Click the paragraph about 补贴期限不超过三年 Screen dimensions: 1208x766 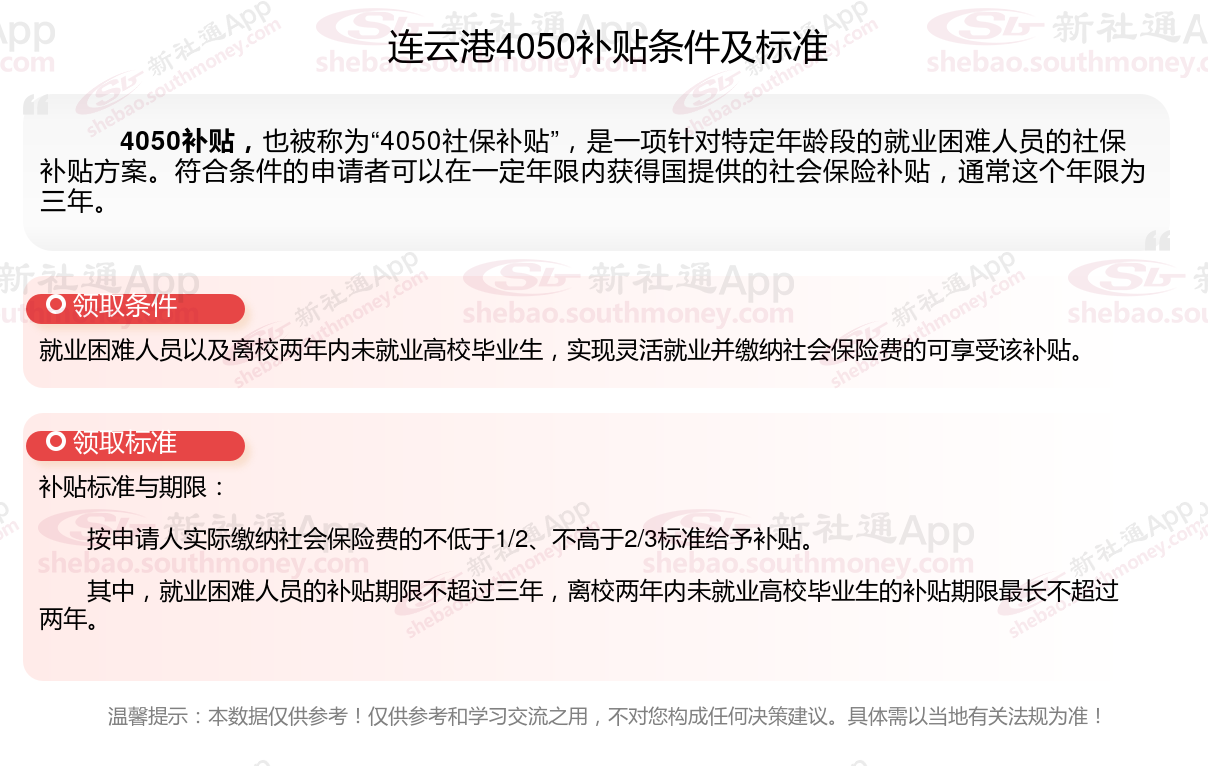[x=578, y=605]
